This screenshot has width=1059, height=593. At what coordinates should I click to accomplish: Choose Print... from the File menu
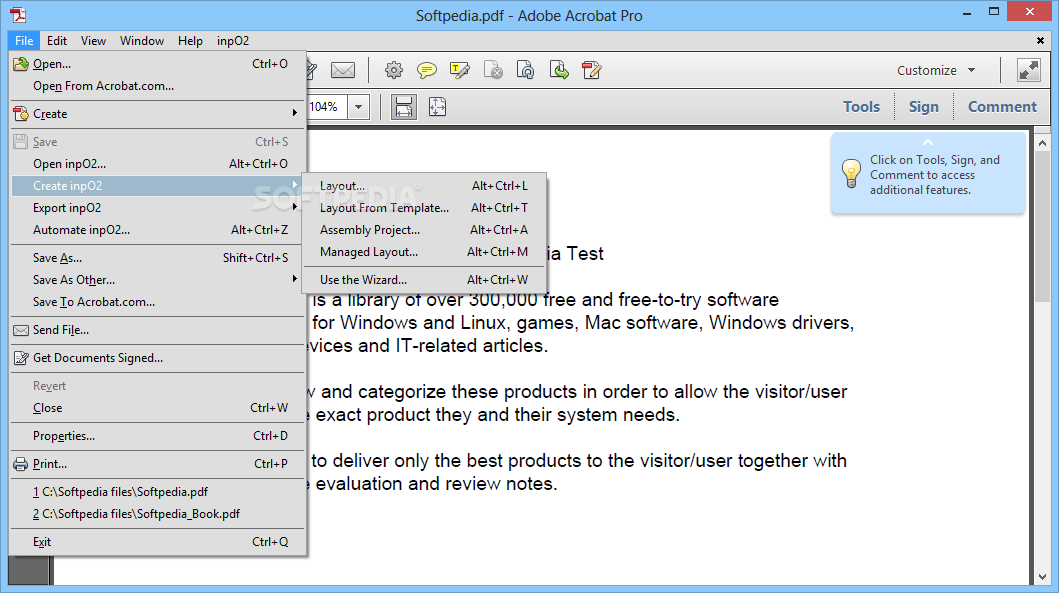click(x=157, y=464)
